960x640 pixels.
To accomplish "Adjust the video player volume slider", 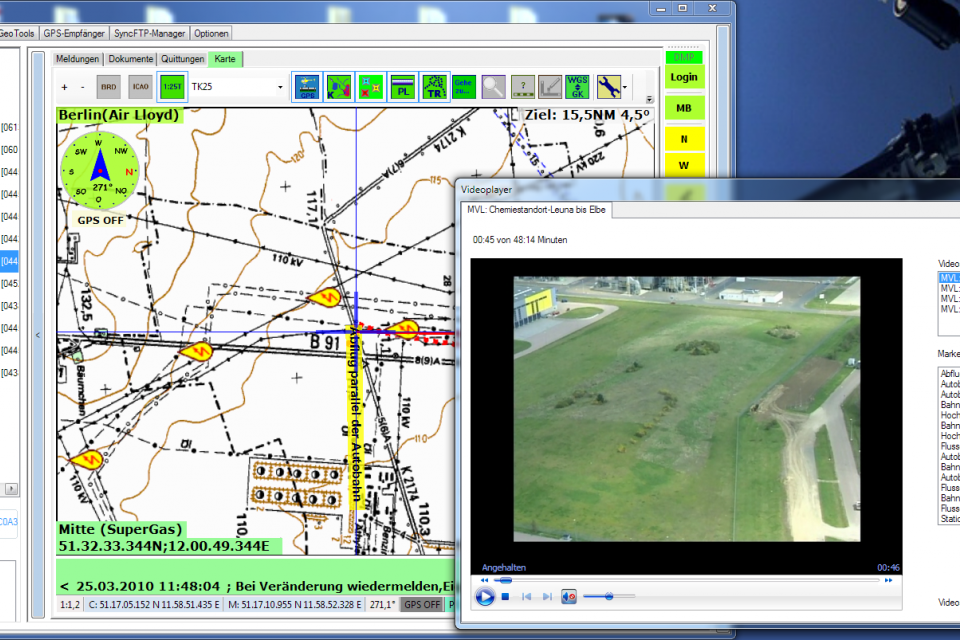I will click(x=609, y=596).
